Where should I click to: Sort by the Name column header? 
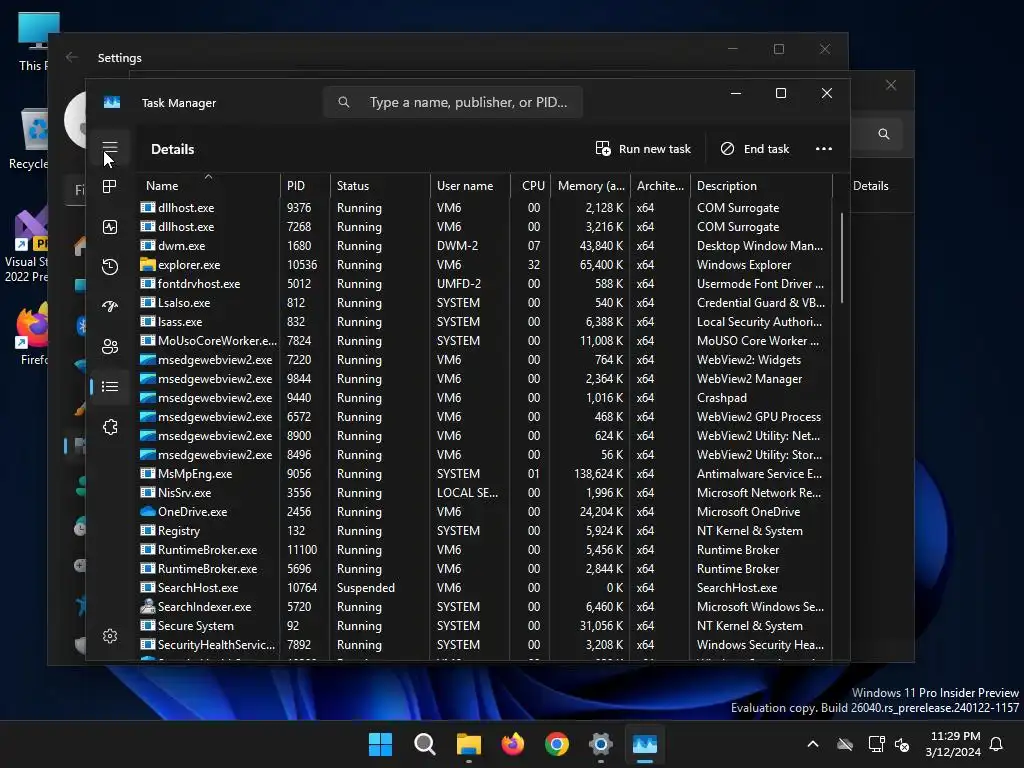(208, 185)
